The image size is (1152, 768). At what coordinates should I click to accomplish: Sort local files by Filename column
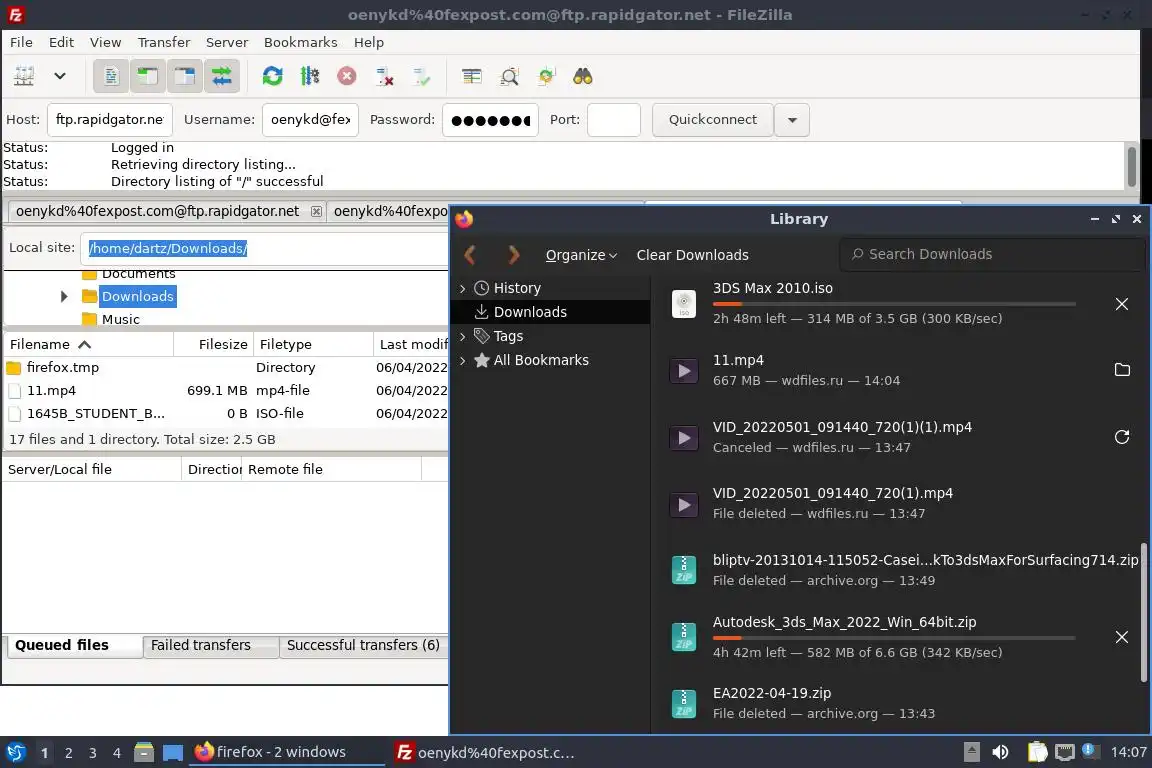[x=88, y=344]
